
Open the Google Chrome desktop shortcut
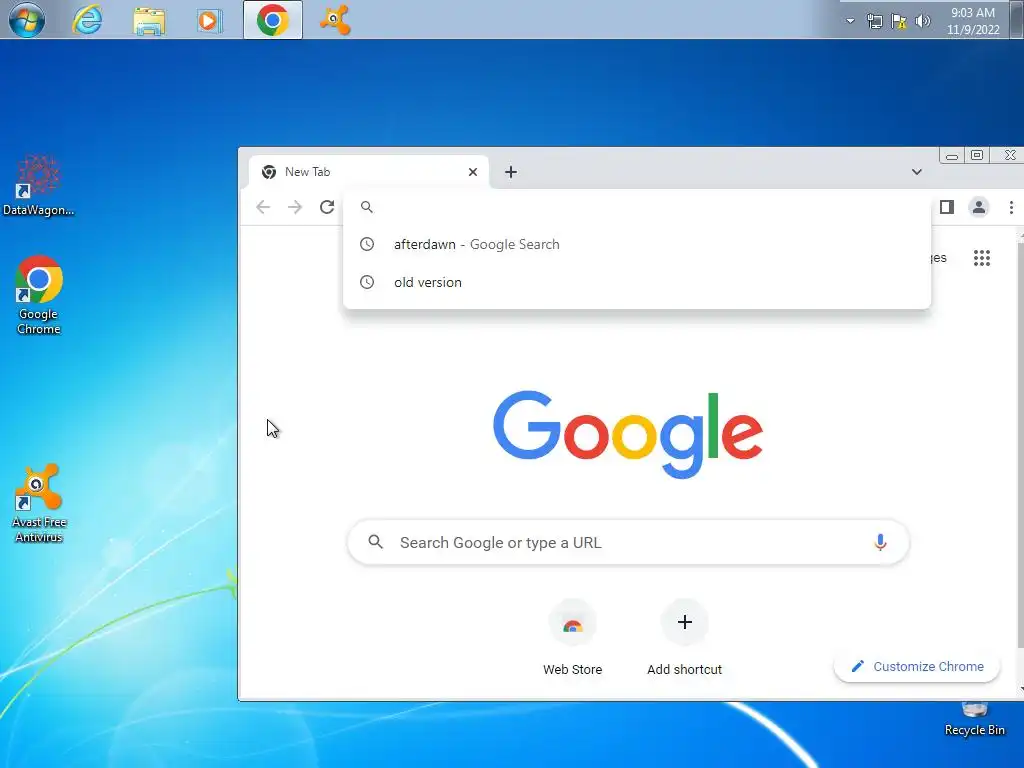click(39, 295)
